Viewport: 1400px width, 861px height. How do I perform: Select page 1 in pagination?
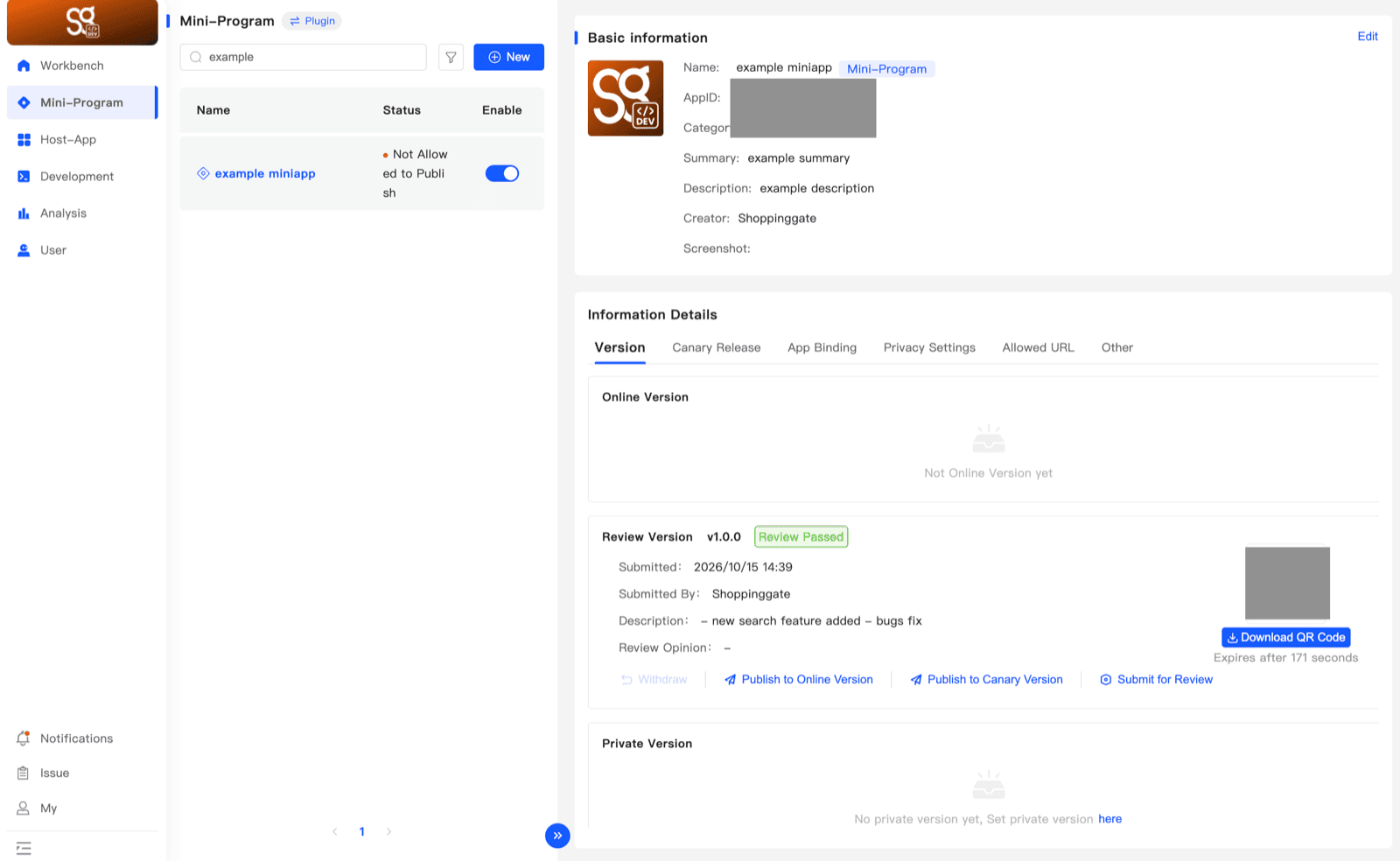click(362, 831)
